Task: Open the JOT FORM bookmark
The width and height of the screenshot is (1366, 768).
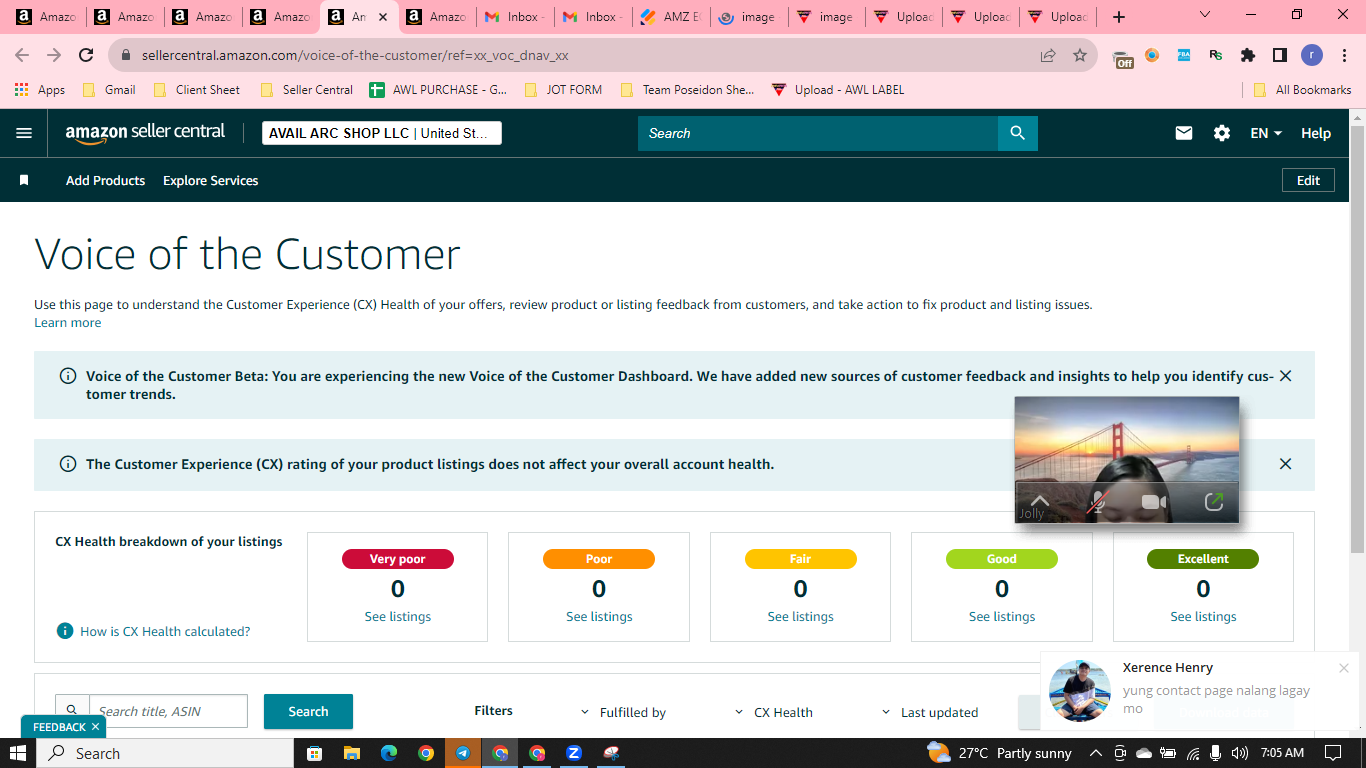Action: click(563, 90)
